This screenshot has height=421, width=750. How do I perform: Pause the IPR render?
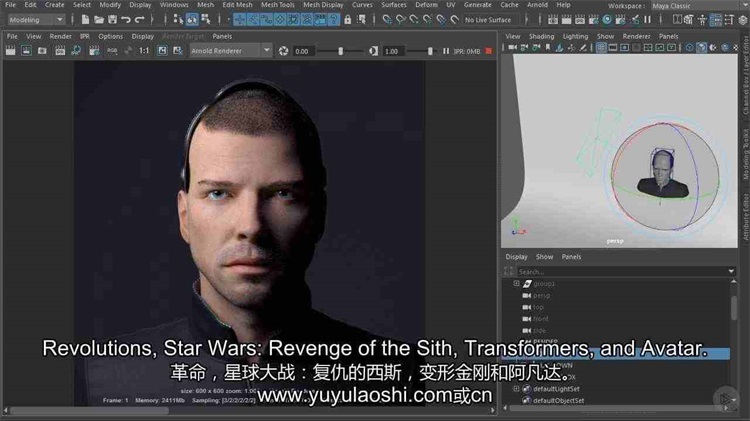pos(446,51)
